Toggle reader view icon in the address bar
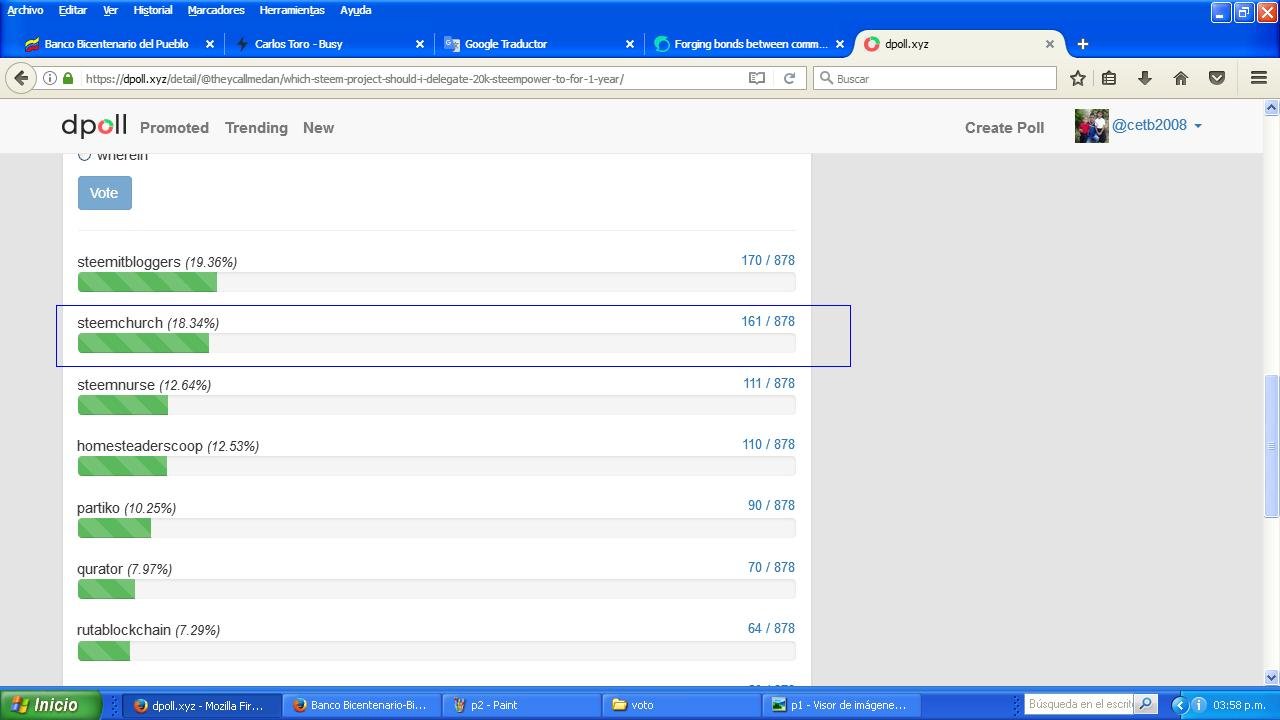 (x=757, y=78)
